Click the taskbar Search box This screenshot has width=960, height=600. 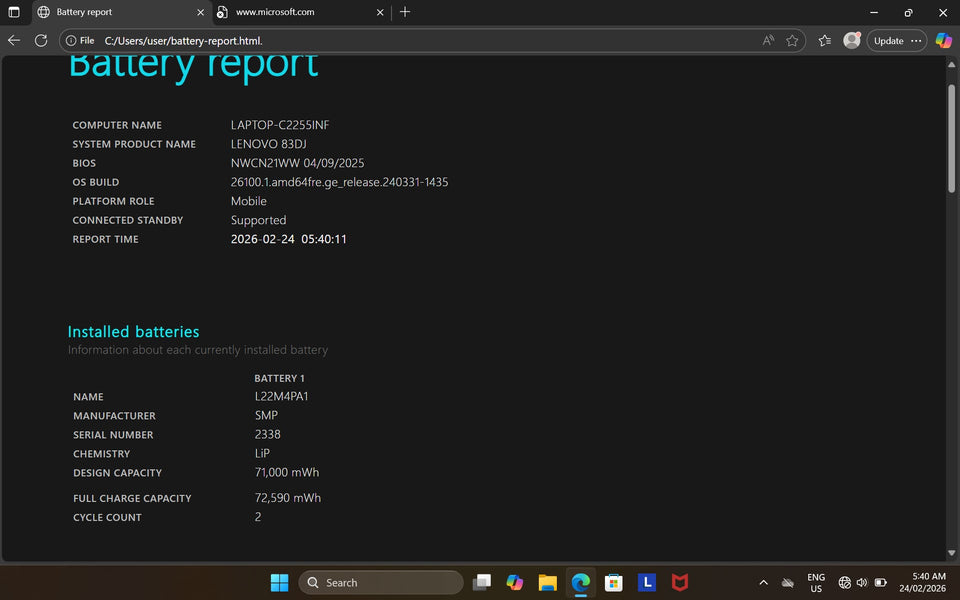pos(381,583)
